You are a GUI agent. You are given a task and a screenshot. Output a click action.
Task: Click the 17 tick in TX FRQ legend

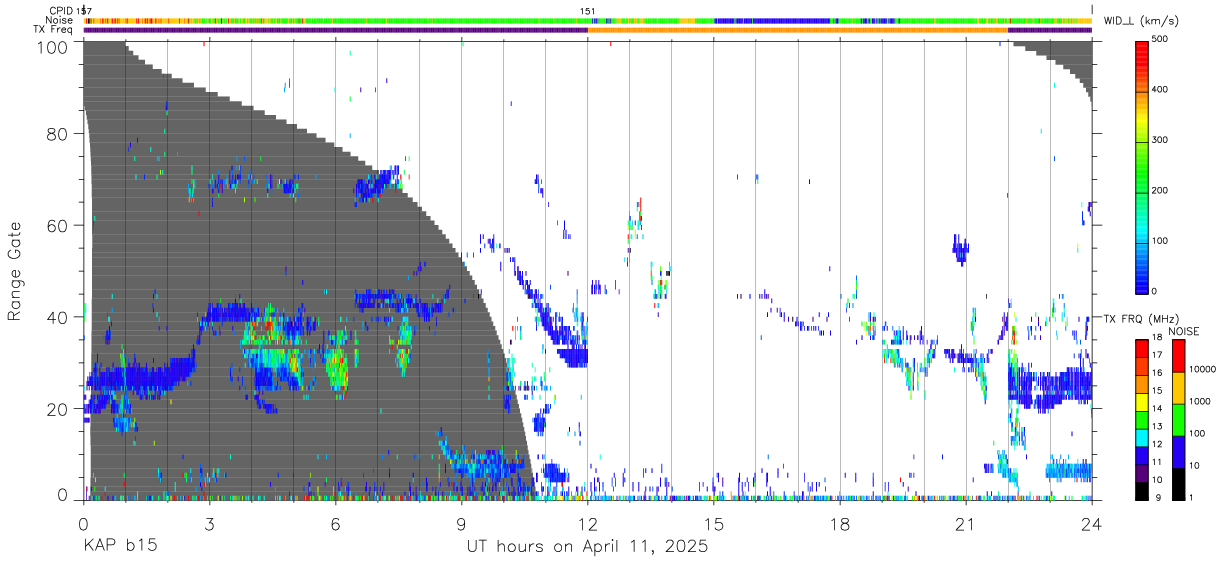(x=1158, y=355)
